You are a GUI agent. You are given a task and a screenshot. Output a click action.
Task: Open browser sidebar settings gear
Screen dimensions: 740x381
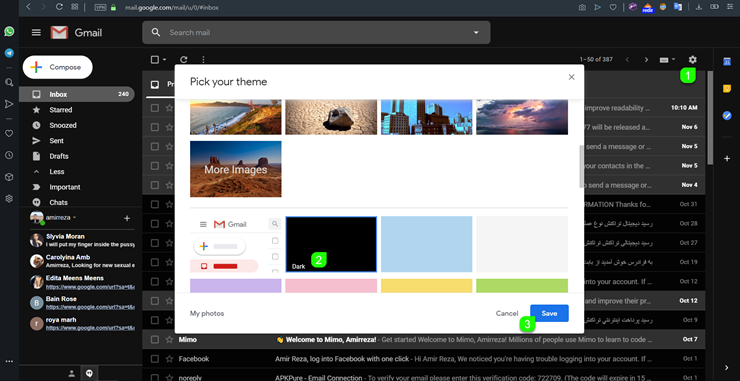[9, 199]
